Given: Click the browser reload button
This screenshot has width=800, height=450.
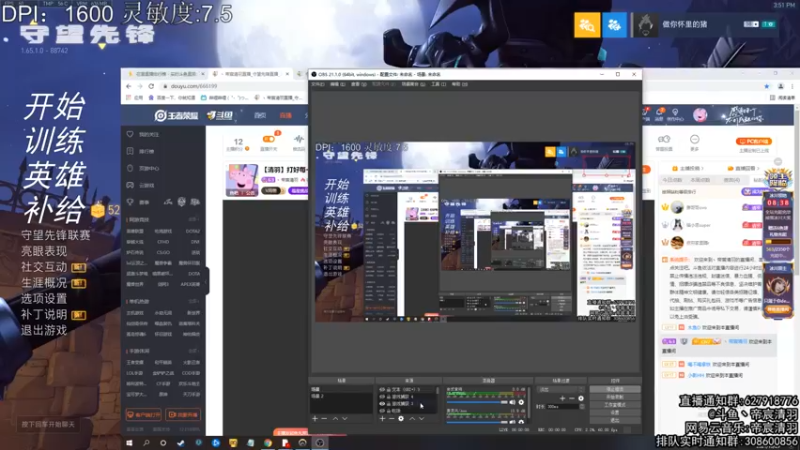Looking at the screenshot, I should click(x=151, y=86).
